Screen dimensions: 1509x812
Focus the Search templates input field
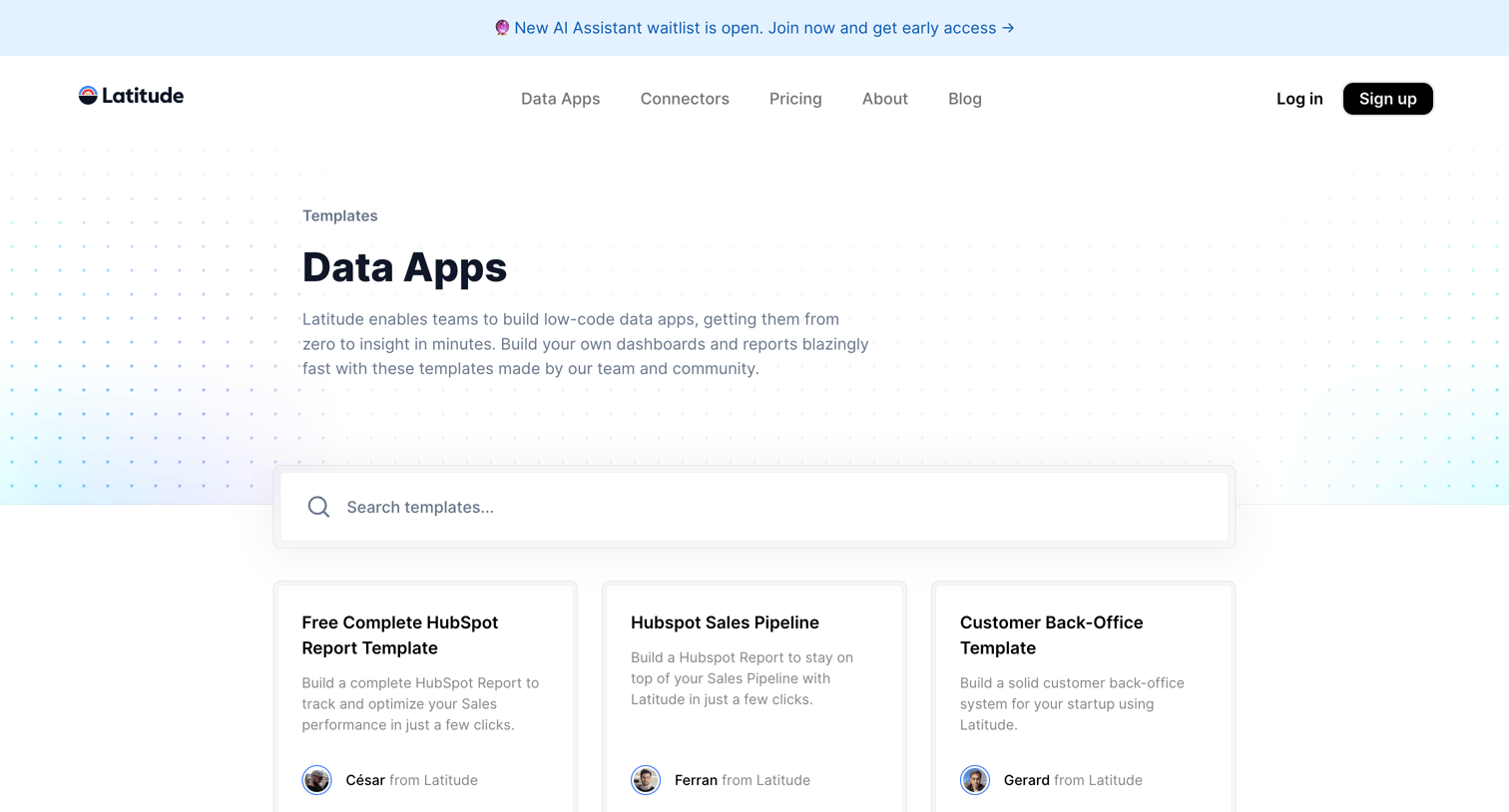754,507
